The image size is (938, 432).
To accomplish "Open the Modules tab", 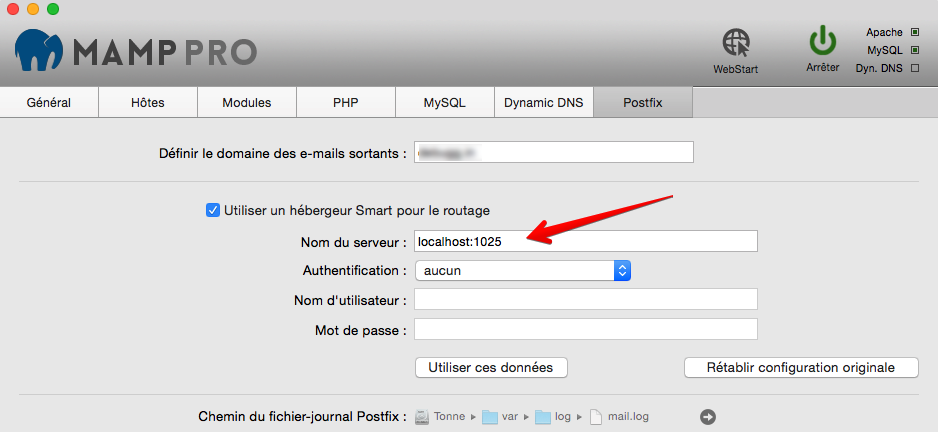I will tap(247, 102).
